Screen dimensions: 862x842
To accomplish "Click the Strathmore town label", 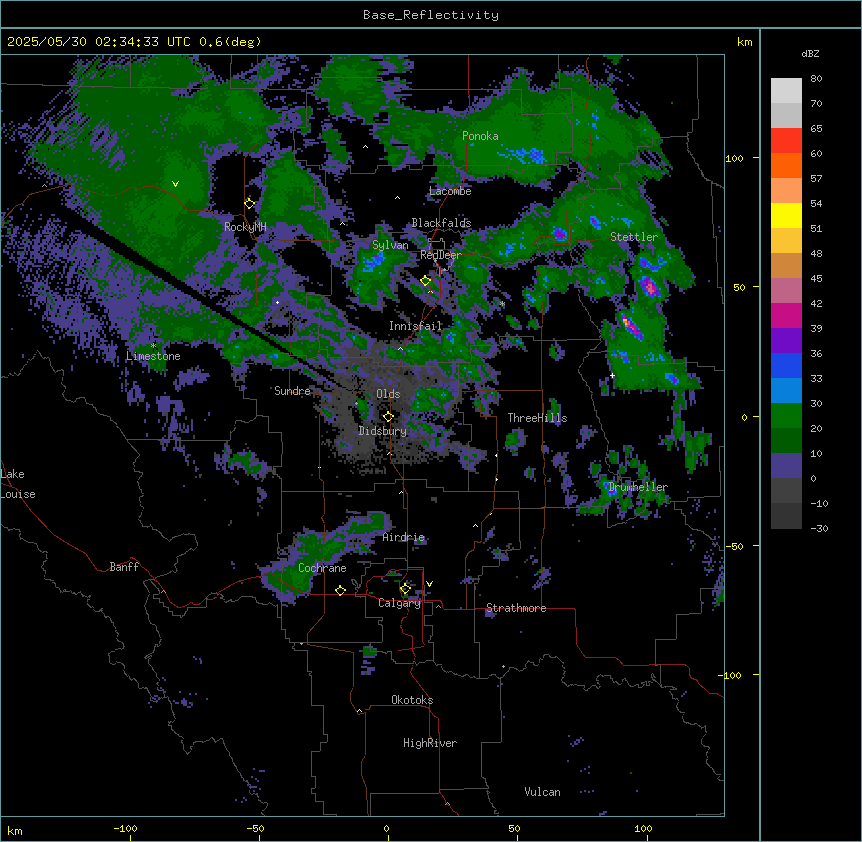I will 516,608.
